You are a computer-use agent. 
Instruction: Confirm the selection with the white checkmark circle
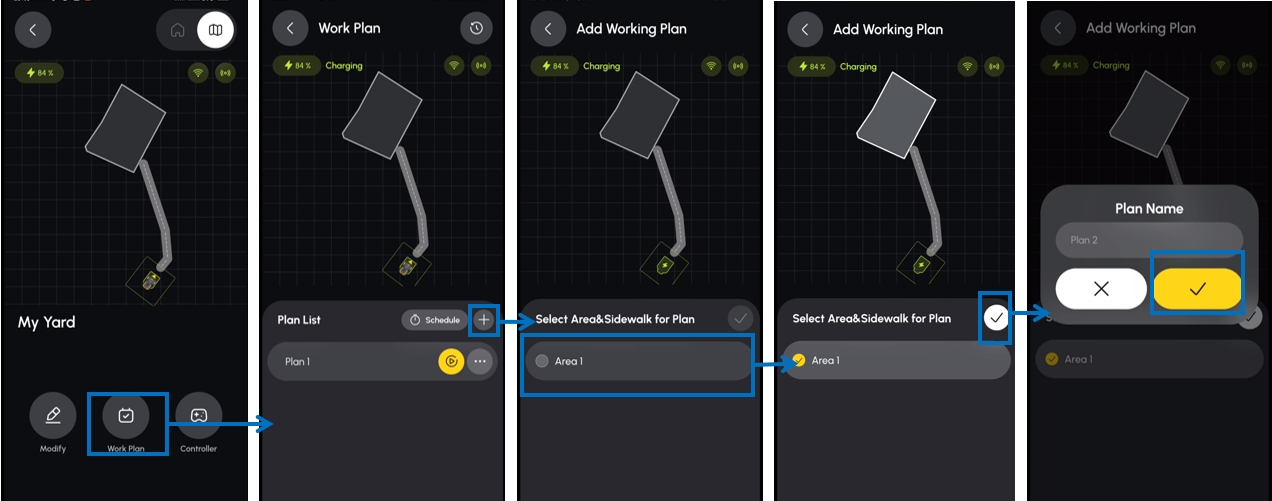click(996, 318)
